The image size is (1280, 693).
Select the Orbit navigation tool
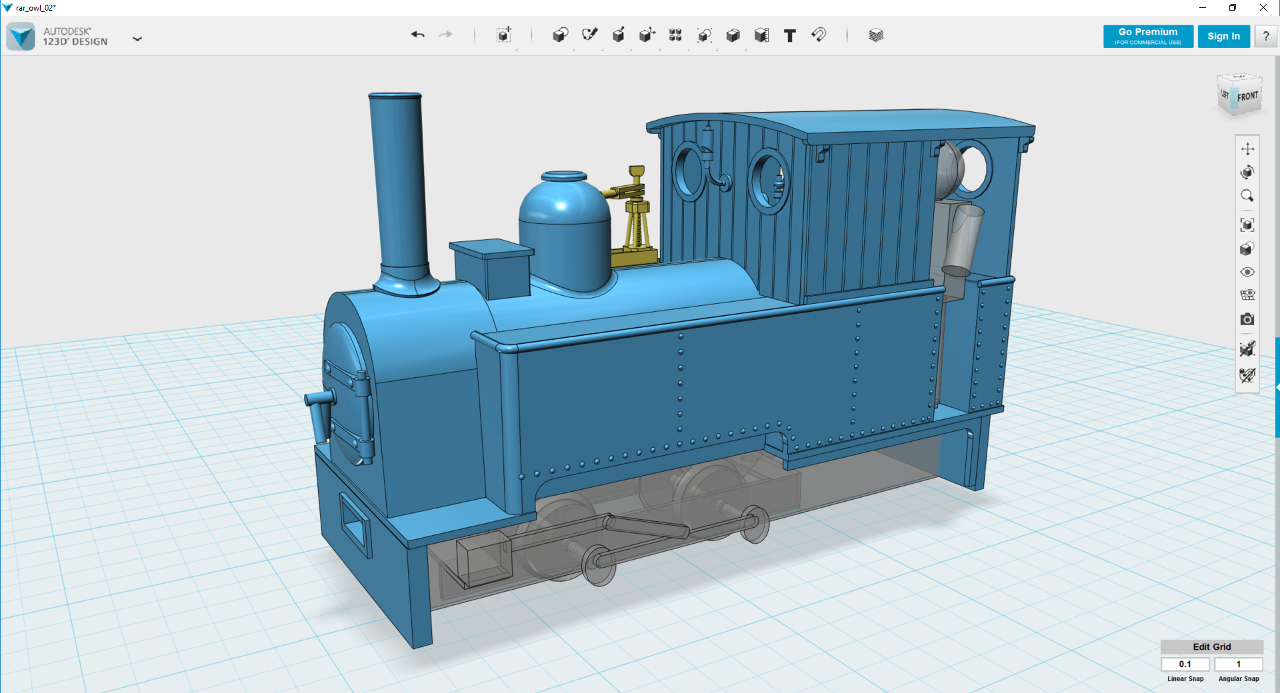click(x=1247, y=172)
